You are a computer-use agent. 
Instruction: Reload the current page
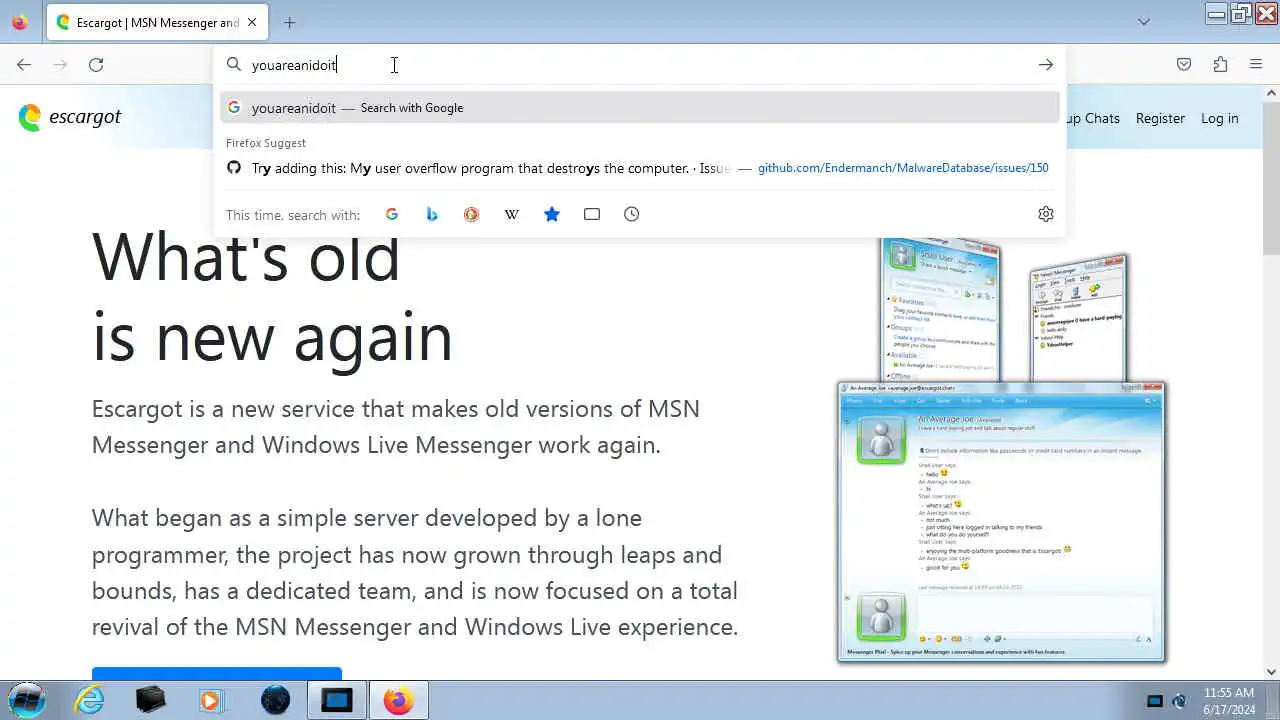[x=96, y=65]
